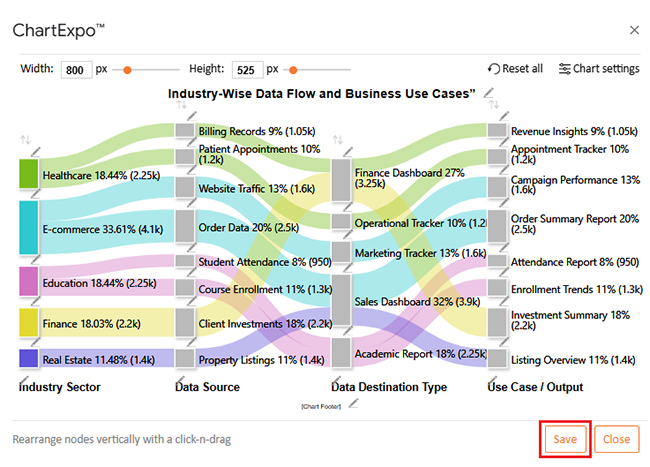Screen dimensions: 650x467
Task: Click the Width pixel input field
Action: (75, 70)
